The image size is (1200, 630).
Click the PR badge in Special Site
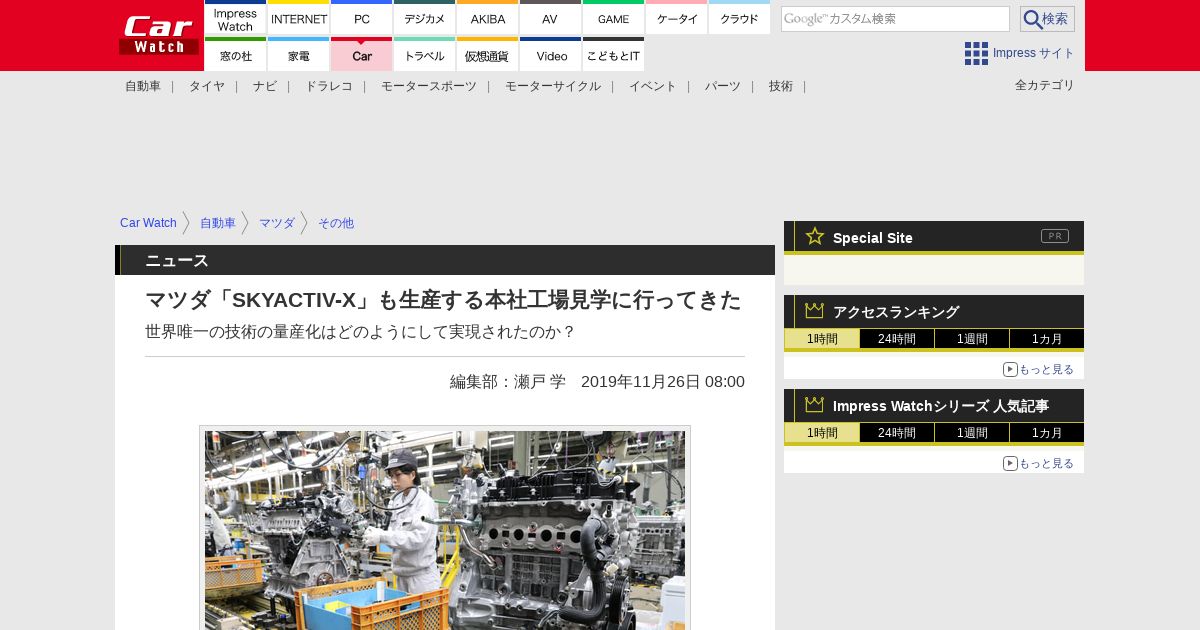tap(1055, 236)
